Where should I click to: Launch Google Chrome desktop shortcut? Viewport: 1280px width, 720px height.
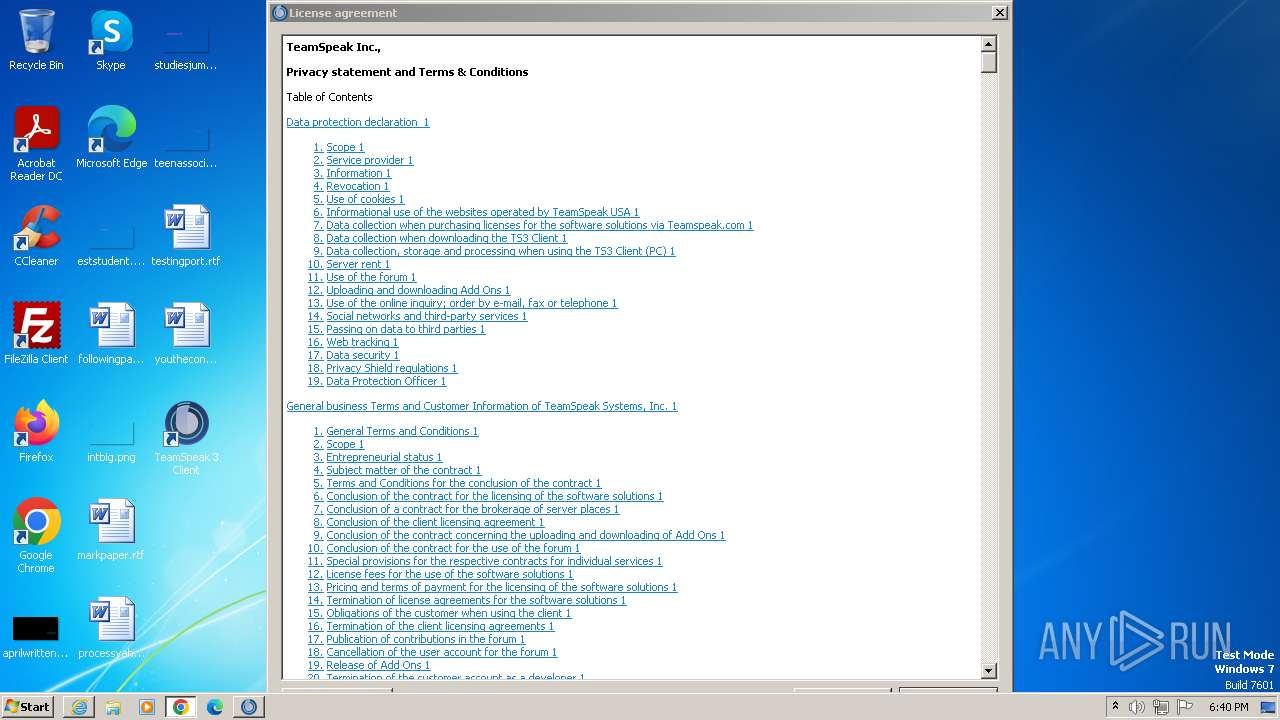pos(36,536)
